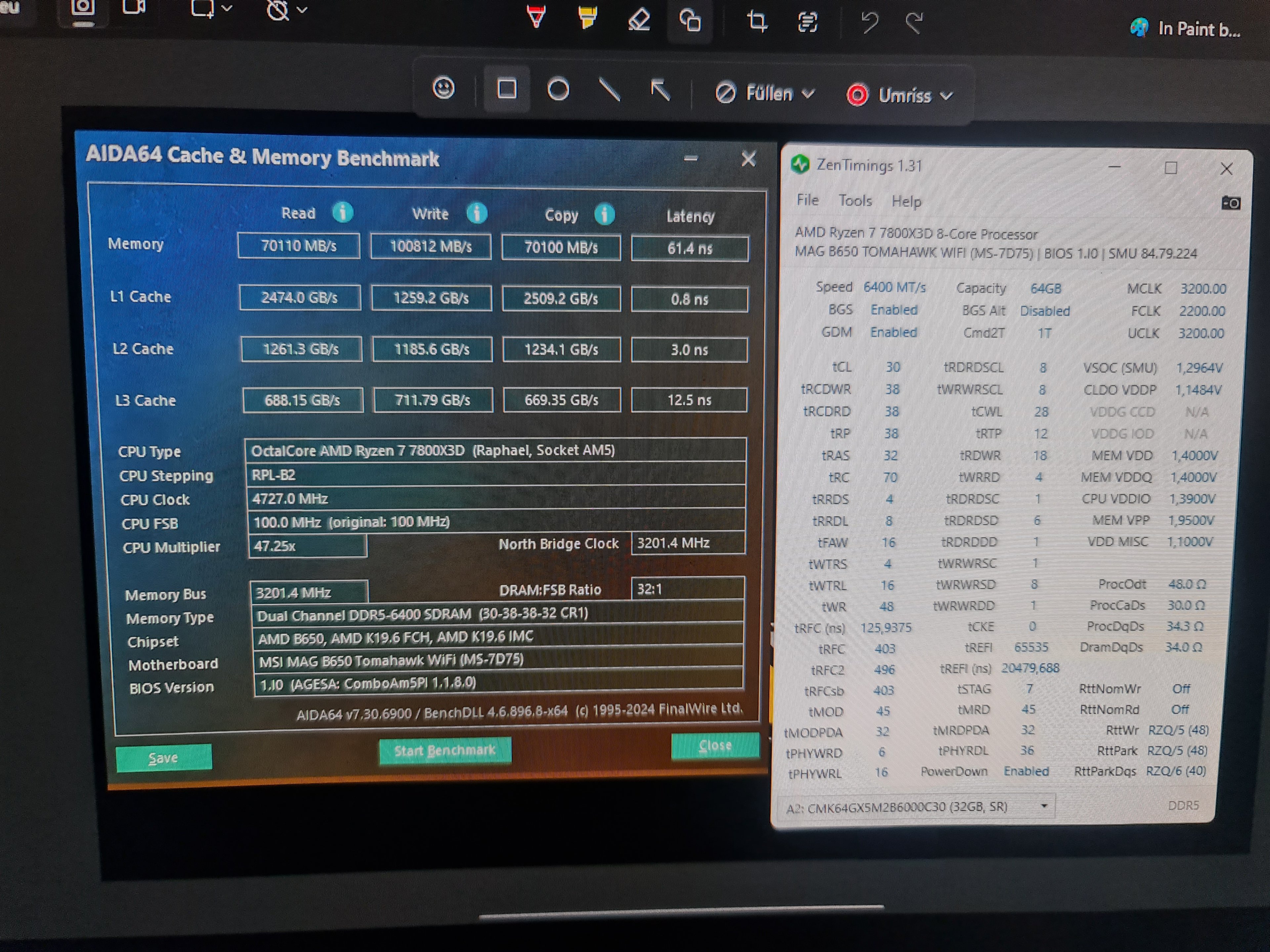The width and height of the screenshot is (1270, 952).
Task: Click the text actions scan icon
Action: click(x=807, y=22)
